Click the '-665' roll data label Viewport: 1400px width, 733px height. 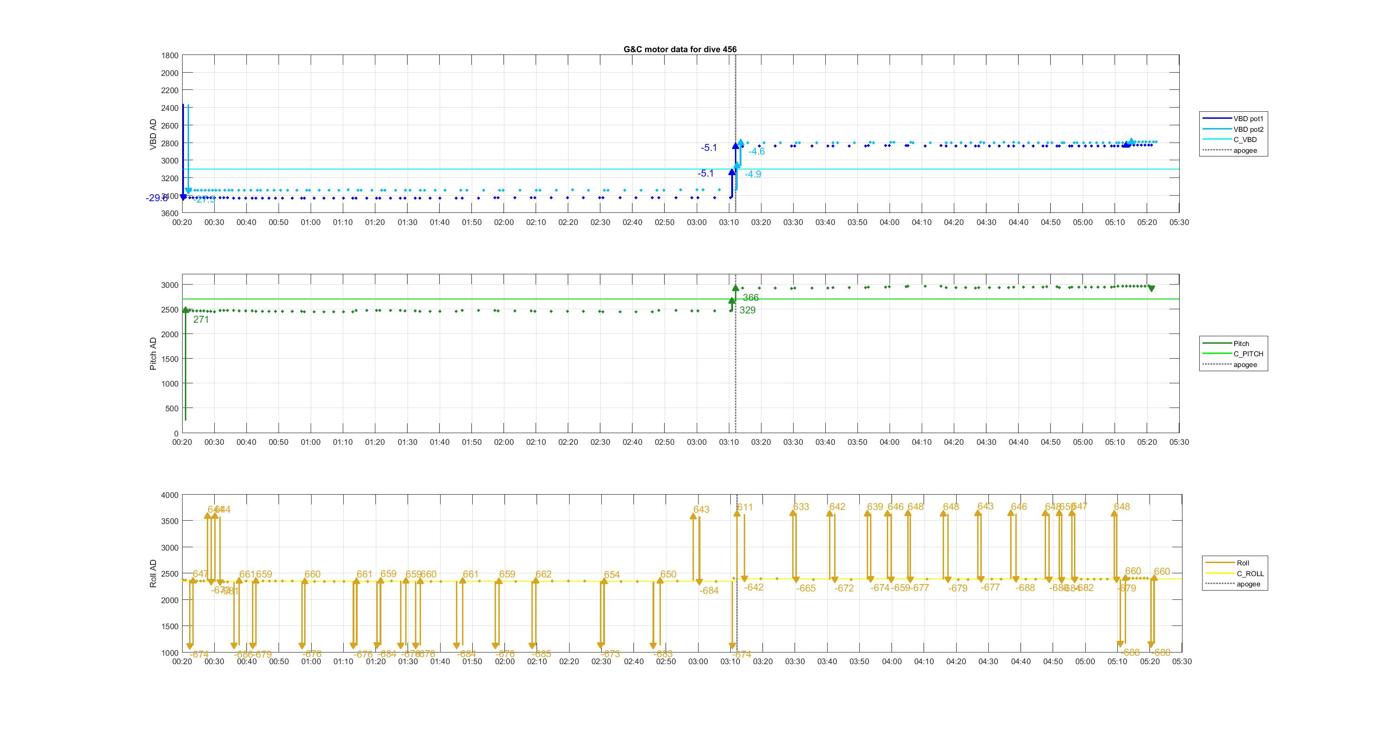[x=806, y=589]
